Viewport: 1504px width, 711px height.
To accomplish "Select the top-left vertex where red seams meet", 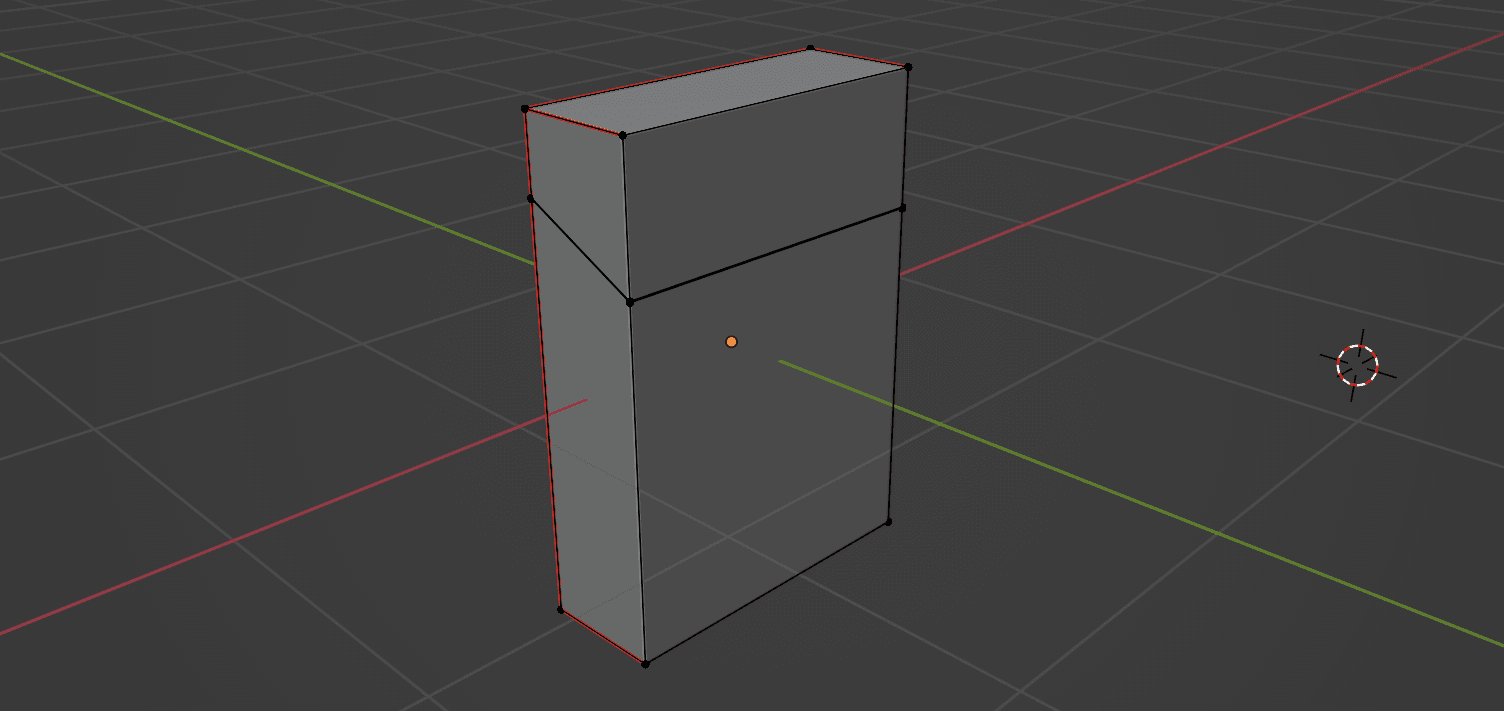I will 525,108.
